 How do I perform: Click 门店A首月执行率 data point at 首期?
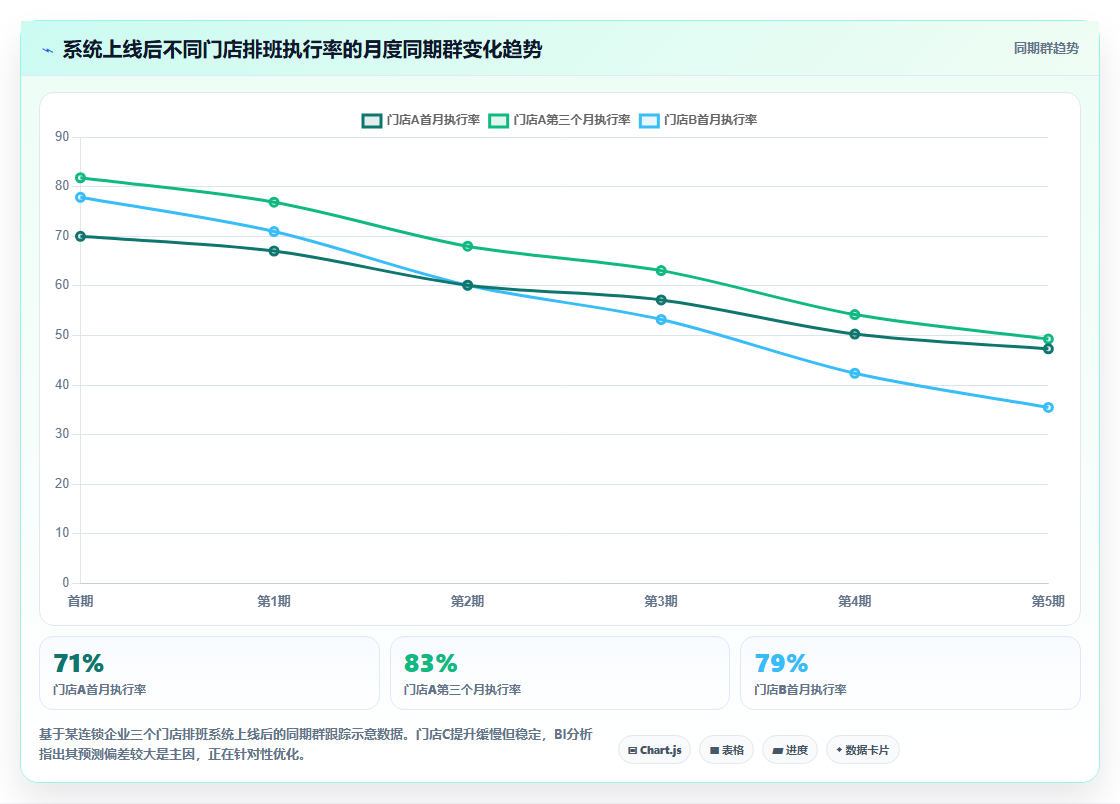pyautogui.click(x=81, y=236)
